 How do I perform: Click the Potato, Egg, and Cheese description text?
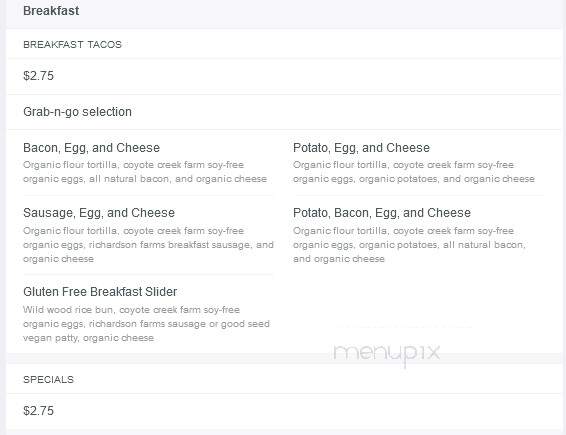[414, 172]
